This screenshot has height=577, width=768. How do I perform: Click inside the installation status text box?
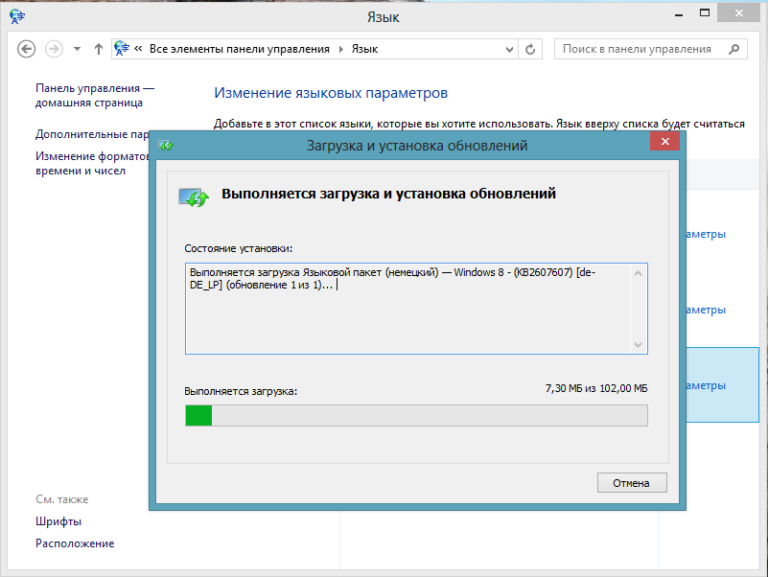tap(416, 309)
